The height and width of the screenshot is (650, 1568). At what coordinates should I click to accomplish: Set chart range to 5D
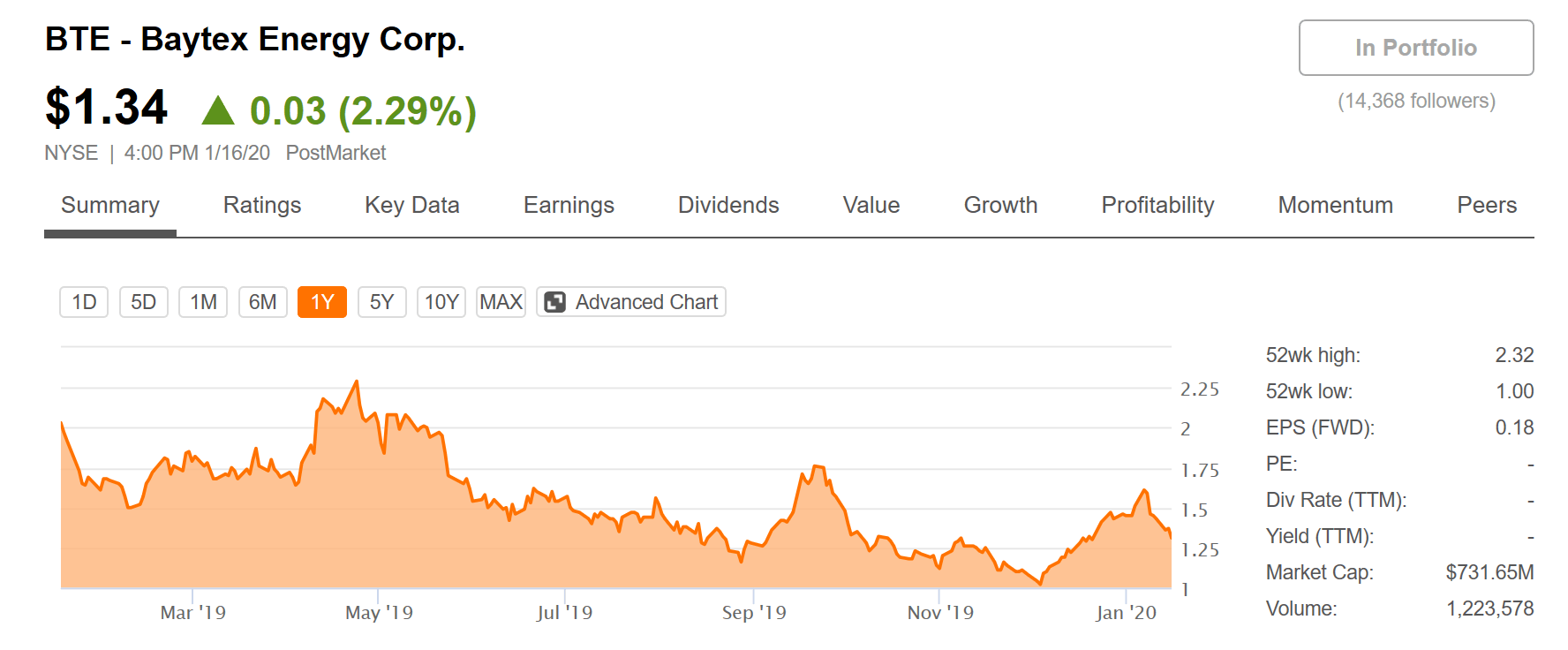(x=143, y=302)
